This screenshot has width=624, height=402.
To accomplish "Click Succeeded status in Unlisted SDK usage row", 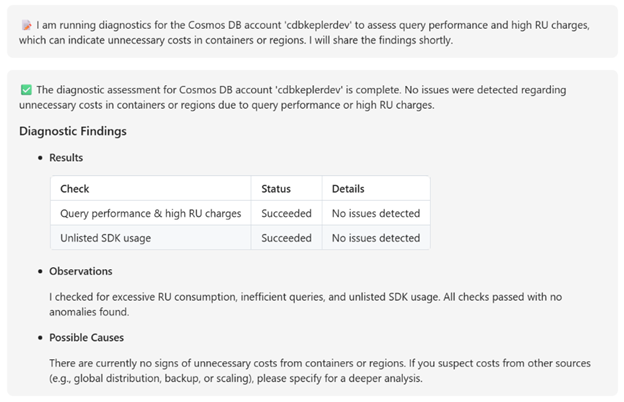I will pyautogui.click(x=286, y=238).
